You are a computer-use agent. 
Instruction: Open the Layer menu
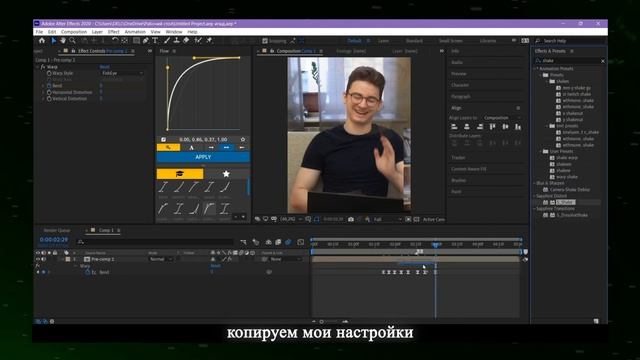pos(97,31)
